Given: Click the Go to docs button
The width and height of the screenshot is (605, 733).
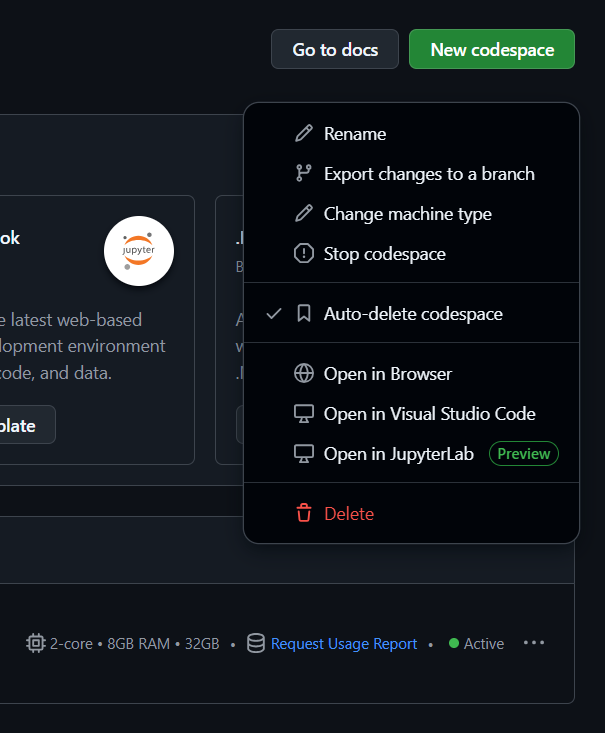Looking at the screenshot, I should 335,49.
